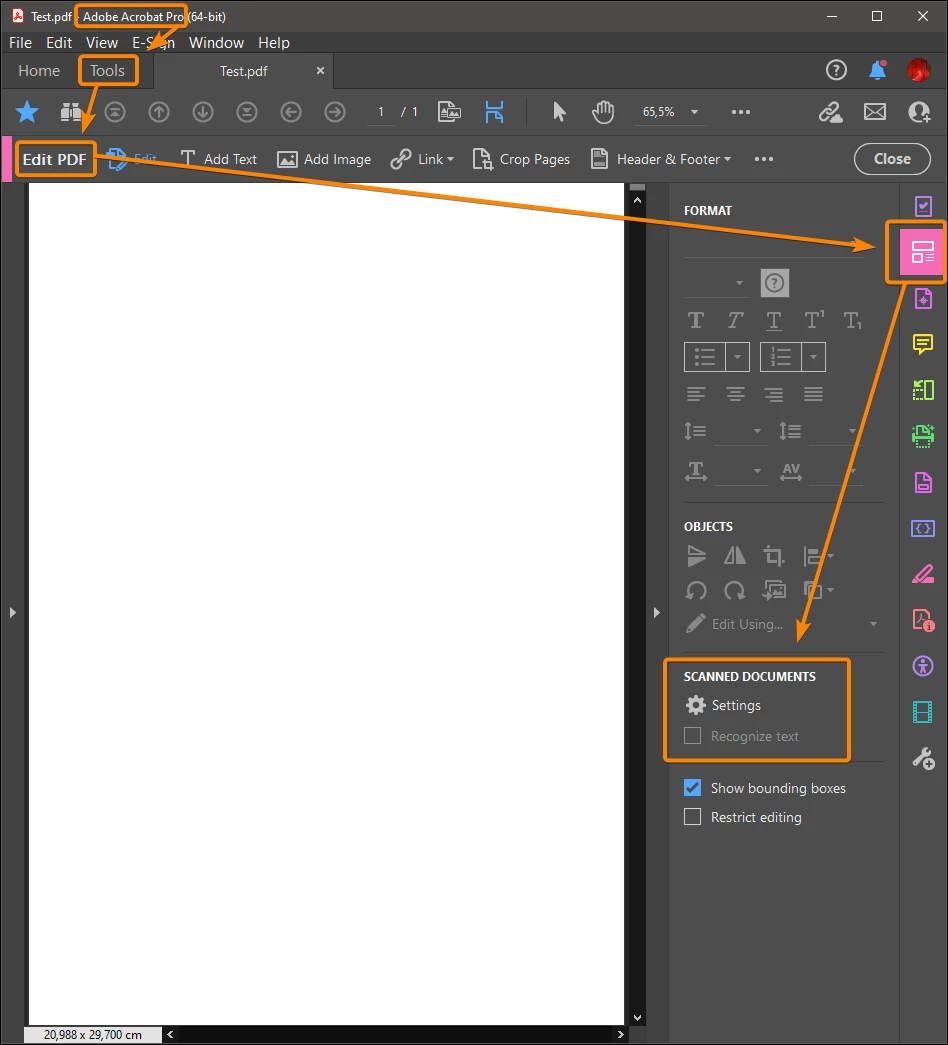
Task: Open more tools wrench icon
Action: (923, 758)
